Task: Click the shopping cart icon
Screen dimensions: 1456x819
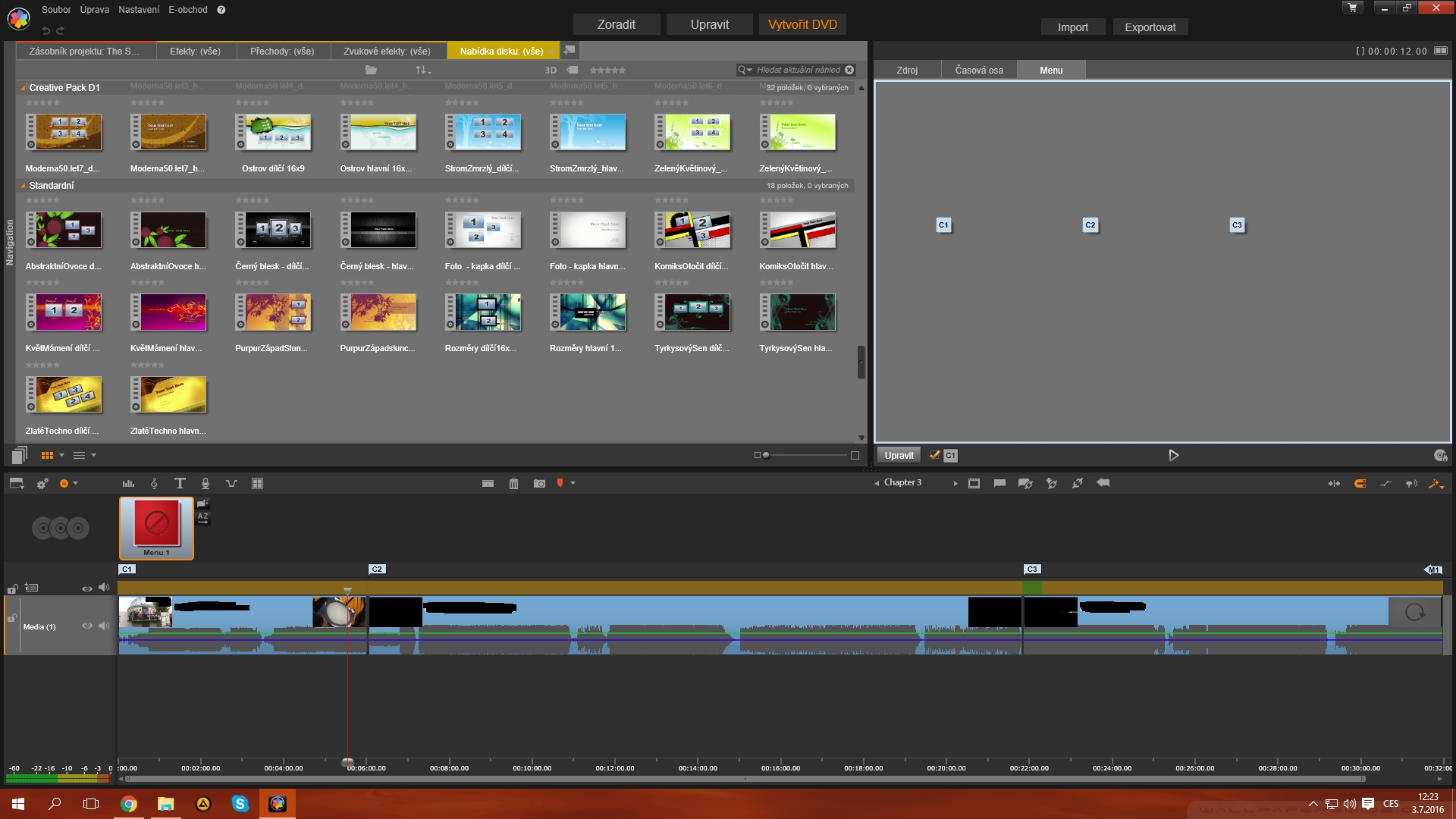Action: coord(1352,8)
